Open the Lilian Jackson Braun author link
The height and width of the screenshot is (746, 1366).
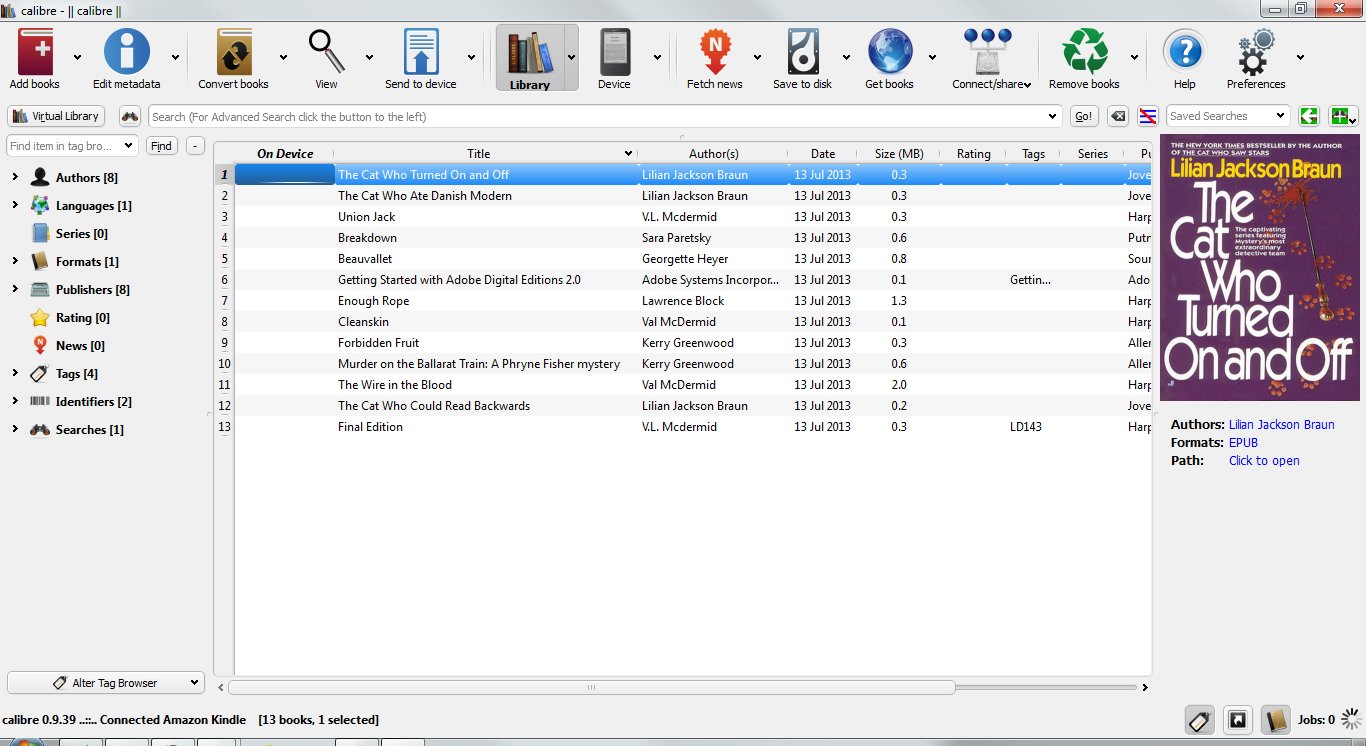coord(1281,424)
